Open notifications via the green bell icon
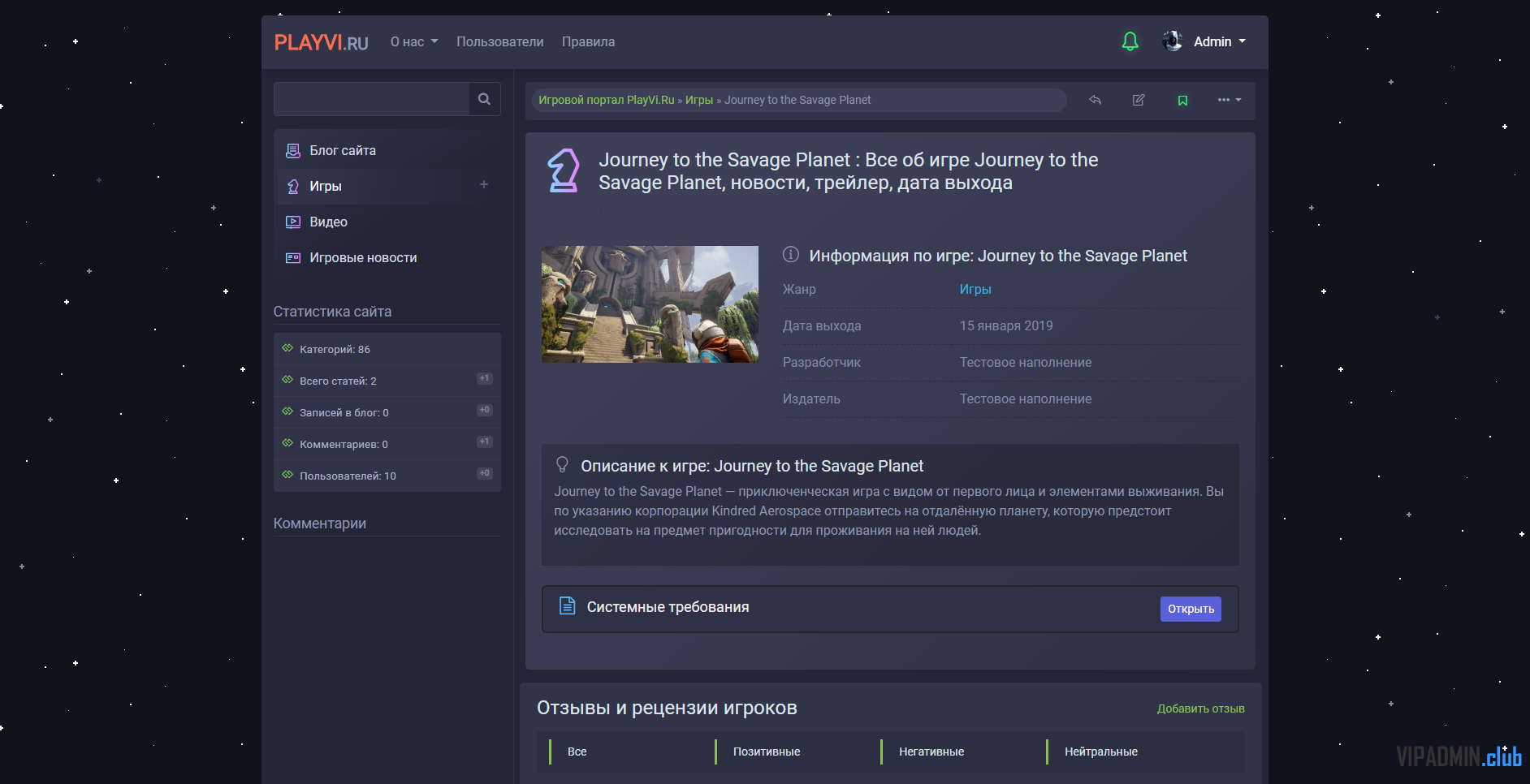1530x784 pixels. click(x=1130, y=41)
